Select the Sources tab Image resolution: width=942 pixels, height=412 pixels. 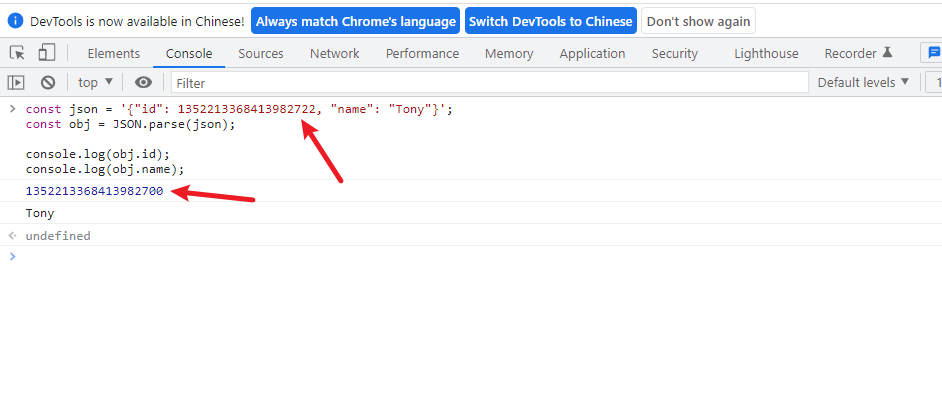point(260,54)
